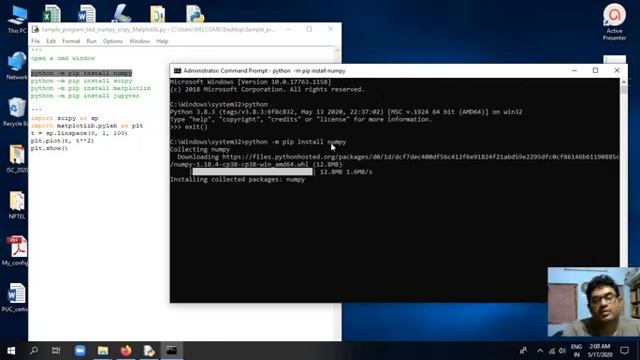Click the IDLE window title icon
640x360 pixels.
click(35, 29)
